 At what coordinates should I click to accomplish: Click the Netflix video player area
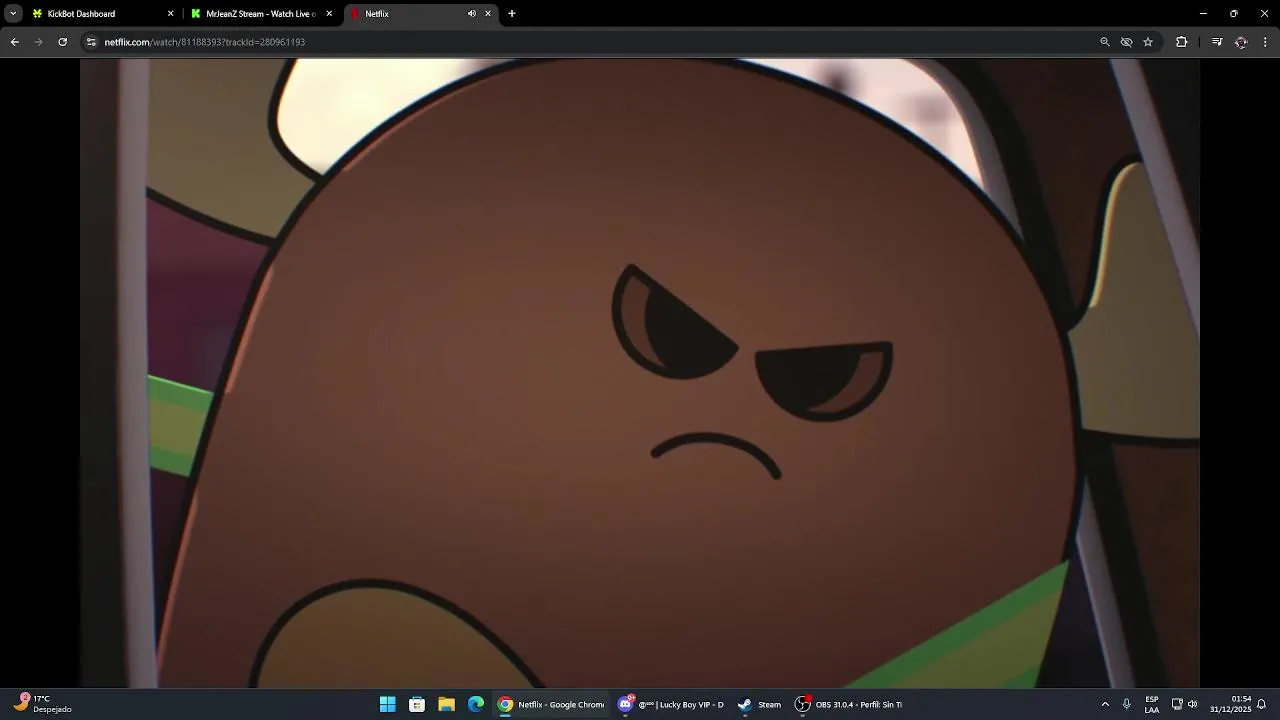(x=640, y=373)
